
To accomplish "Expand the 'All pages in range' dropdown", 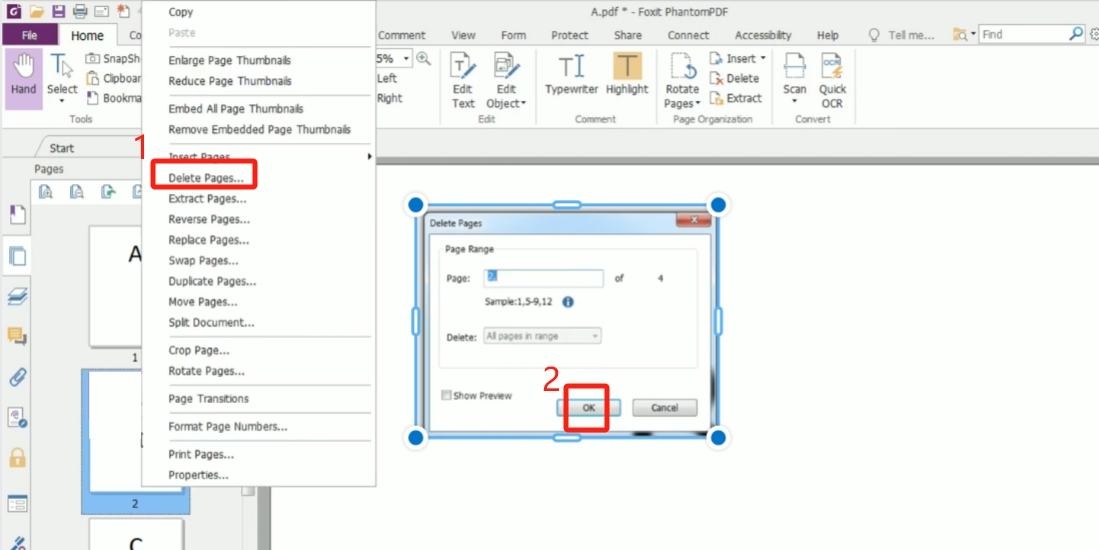I will pyautogui.click(x=542, y=337).
